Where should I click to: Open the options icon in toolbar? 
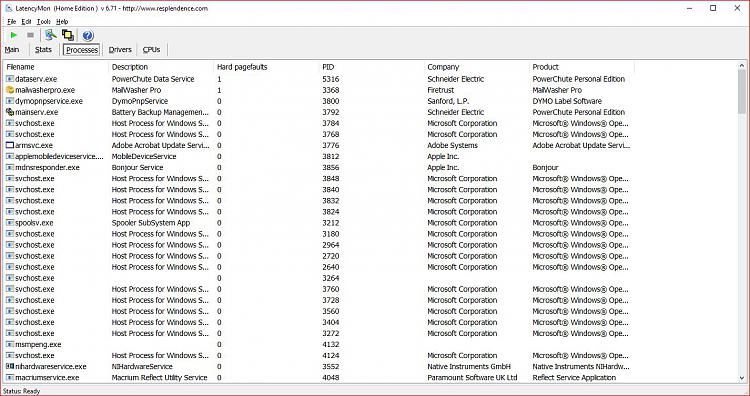50,35
